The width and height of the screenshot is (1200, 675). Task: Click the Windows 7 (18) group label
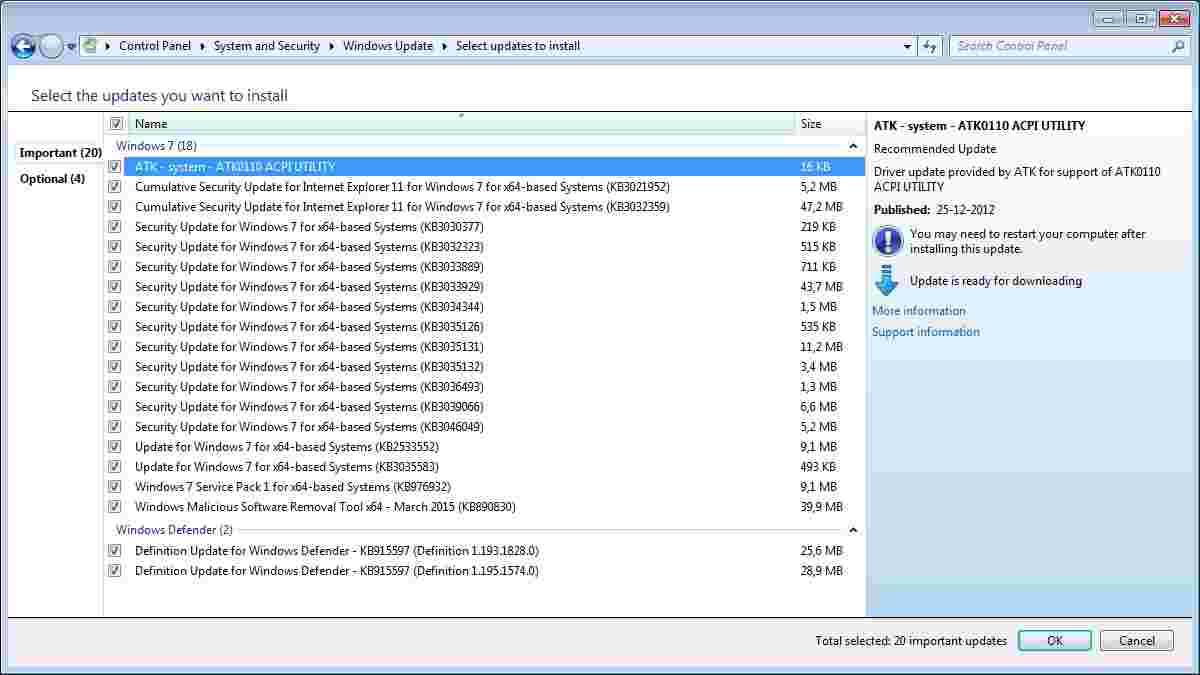coord(156,146)
